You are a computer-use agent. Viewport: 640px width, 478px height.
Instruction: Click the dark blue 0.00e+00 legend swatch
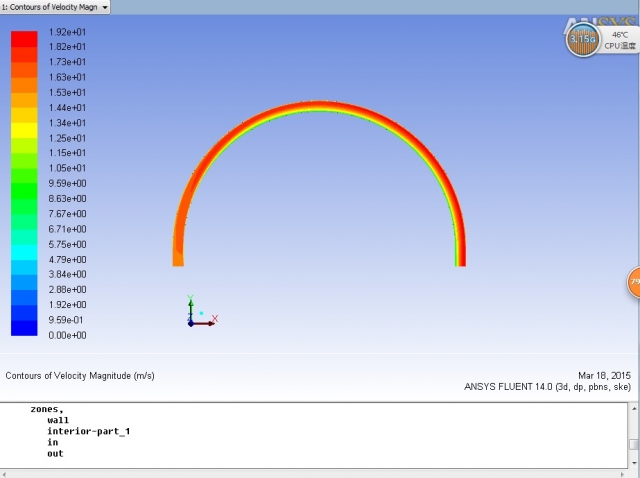[x=24, y=328]
